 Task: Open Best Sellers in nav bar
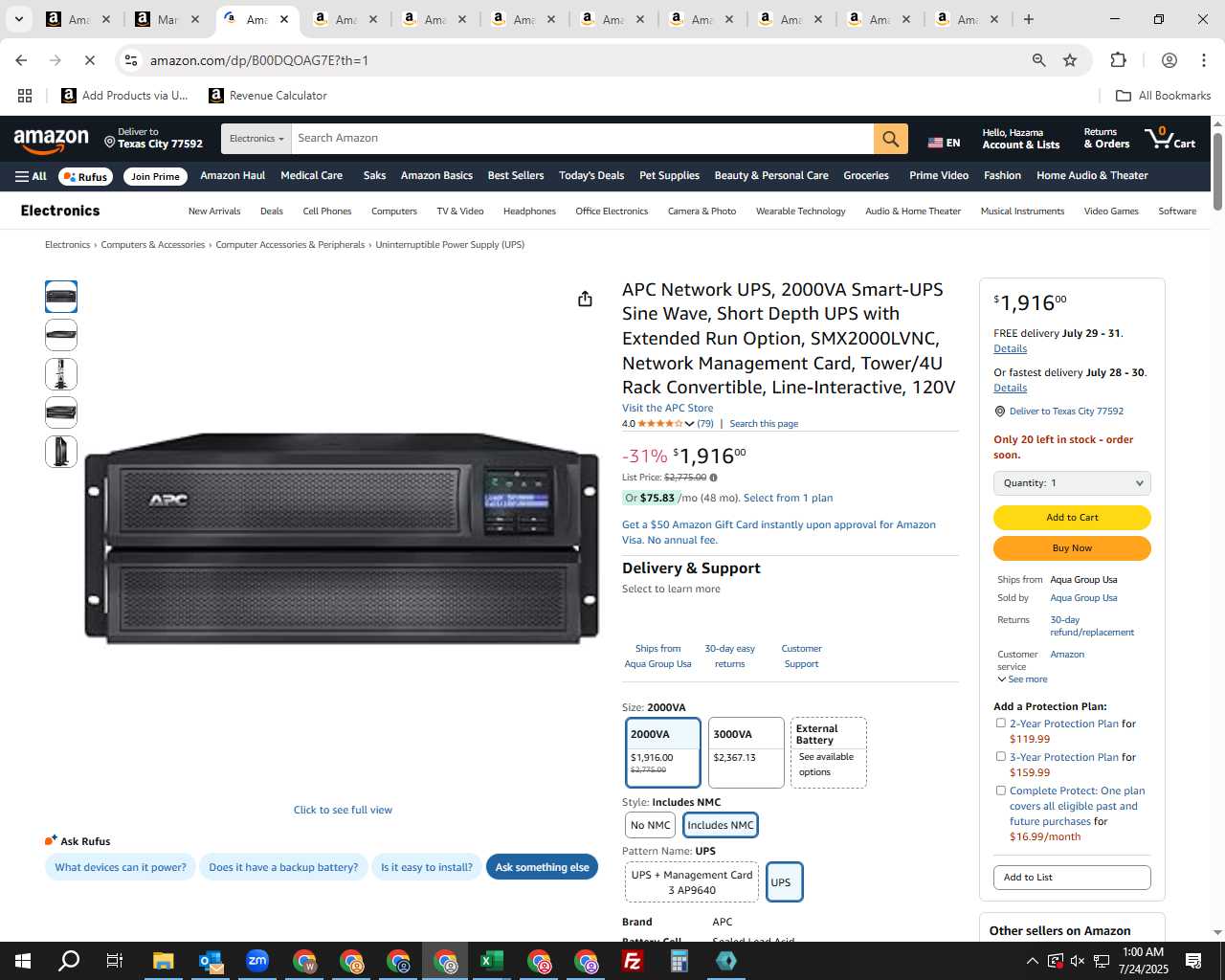(516, 176)
